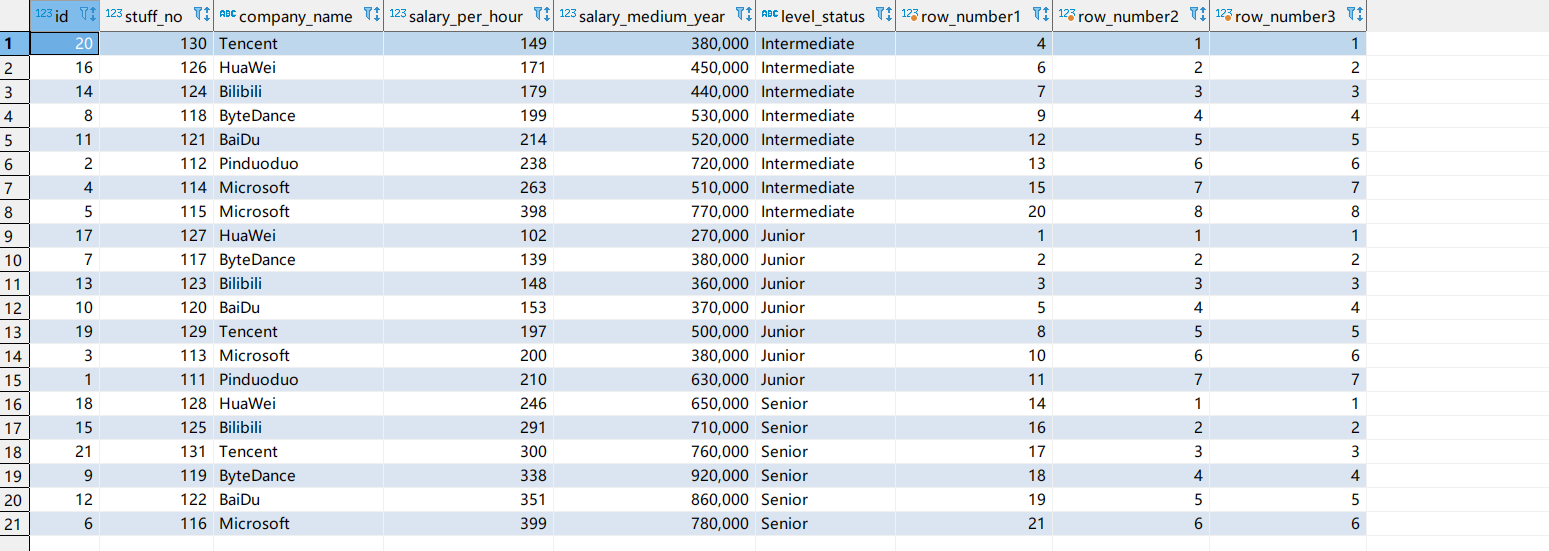The height and width of the screenshot is (551, 1549).
Task: Click the stuff_no cell 127
Action: tap(156, 235)
